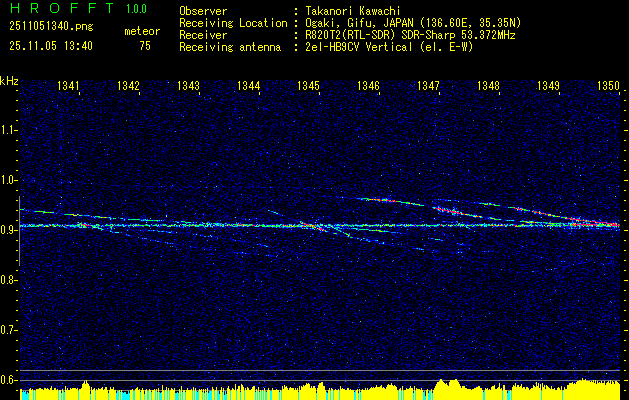Click the 1350 time marker

pos(608,85)
